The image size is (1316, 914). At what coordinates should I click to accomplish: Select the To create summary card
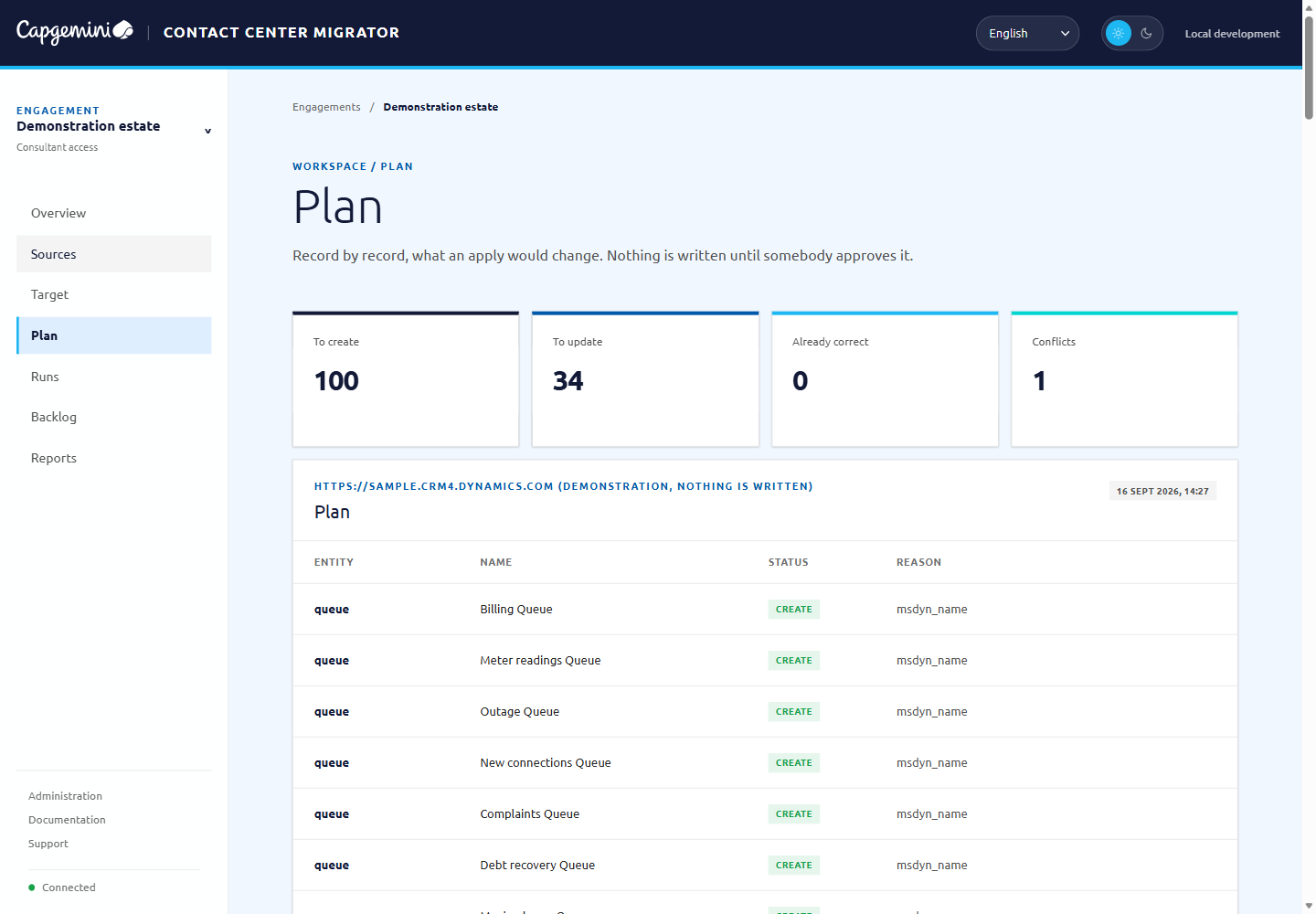[406, 379]
